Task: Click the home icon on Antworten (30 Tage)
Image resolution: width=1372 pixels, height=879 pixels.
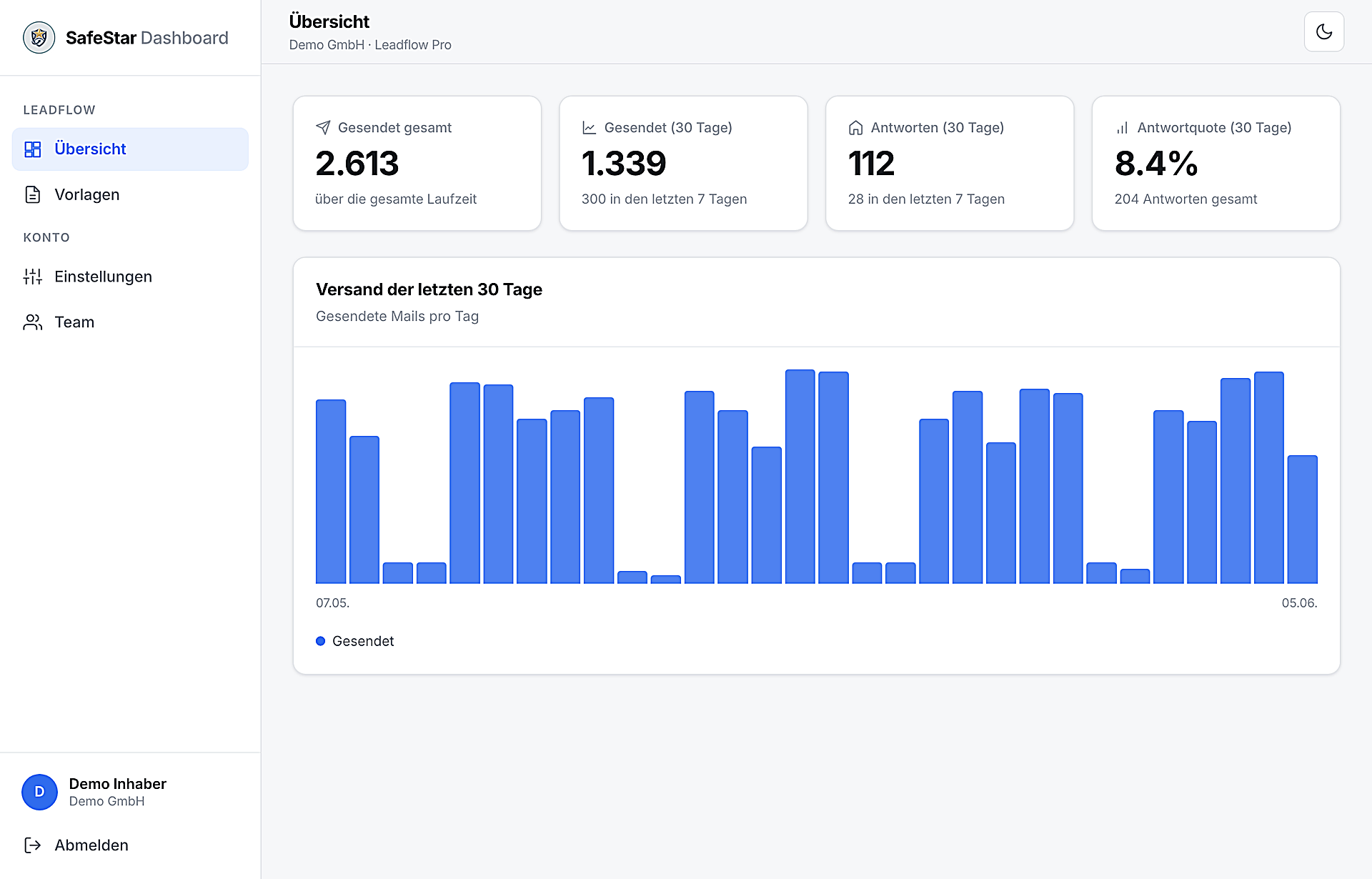Action: coord(856,127)
